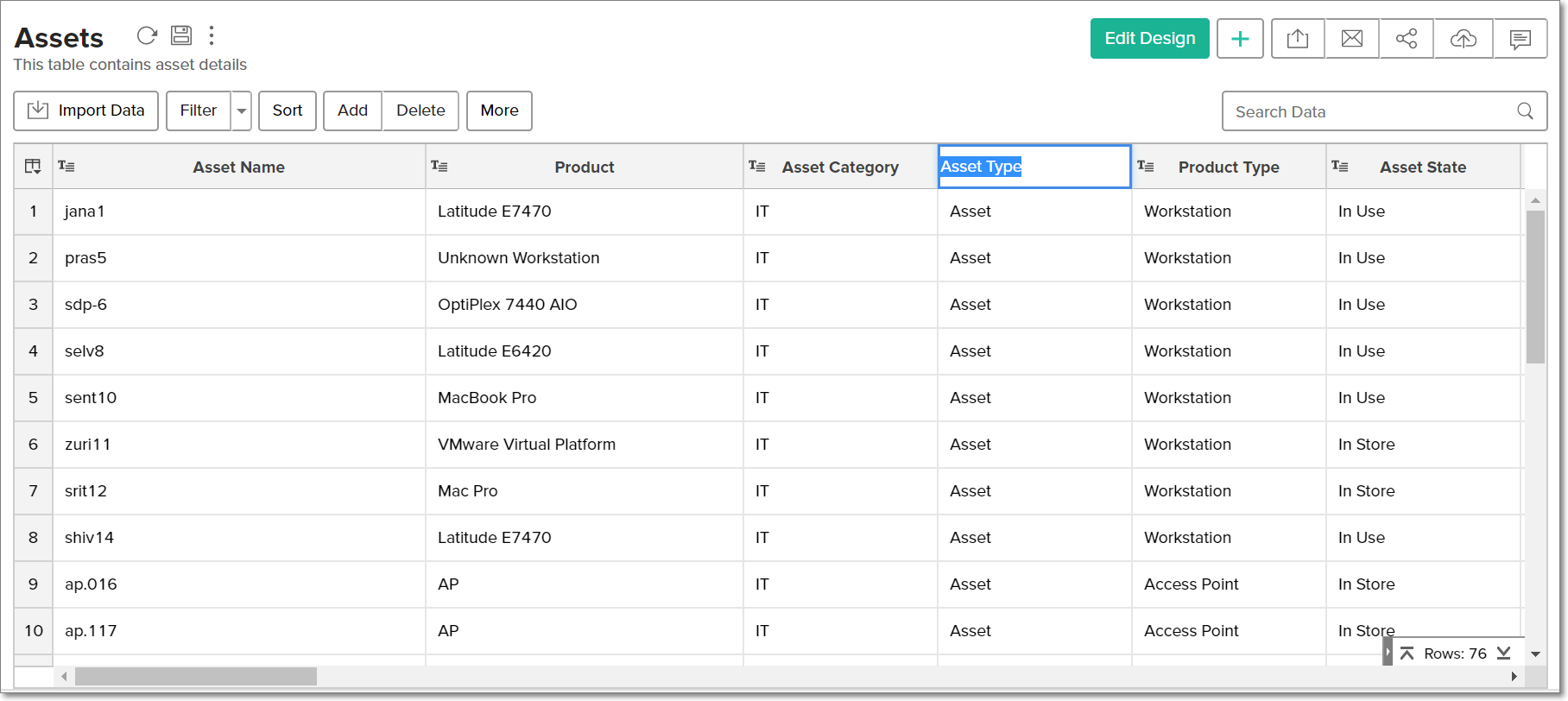Click the cloud upload publish icon
Viewport: 1568px width, 701px height.
(x=1464, y=39)
